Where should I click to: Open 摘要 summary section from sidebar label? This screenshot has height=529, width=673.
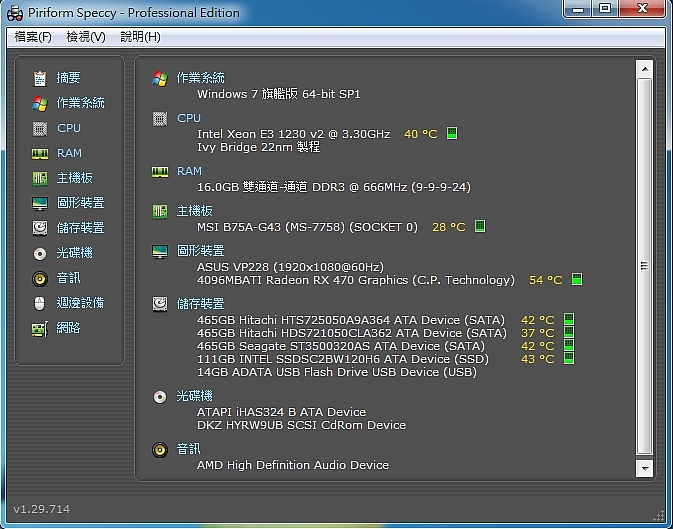tap(68, 78)
